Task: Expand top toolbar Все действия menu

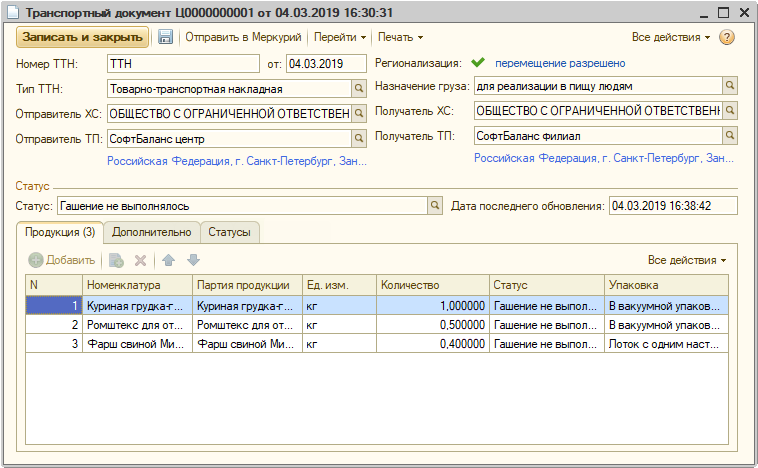Action: click(671, 37)
